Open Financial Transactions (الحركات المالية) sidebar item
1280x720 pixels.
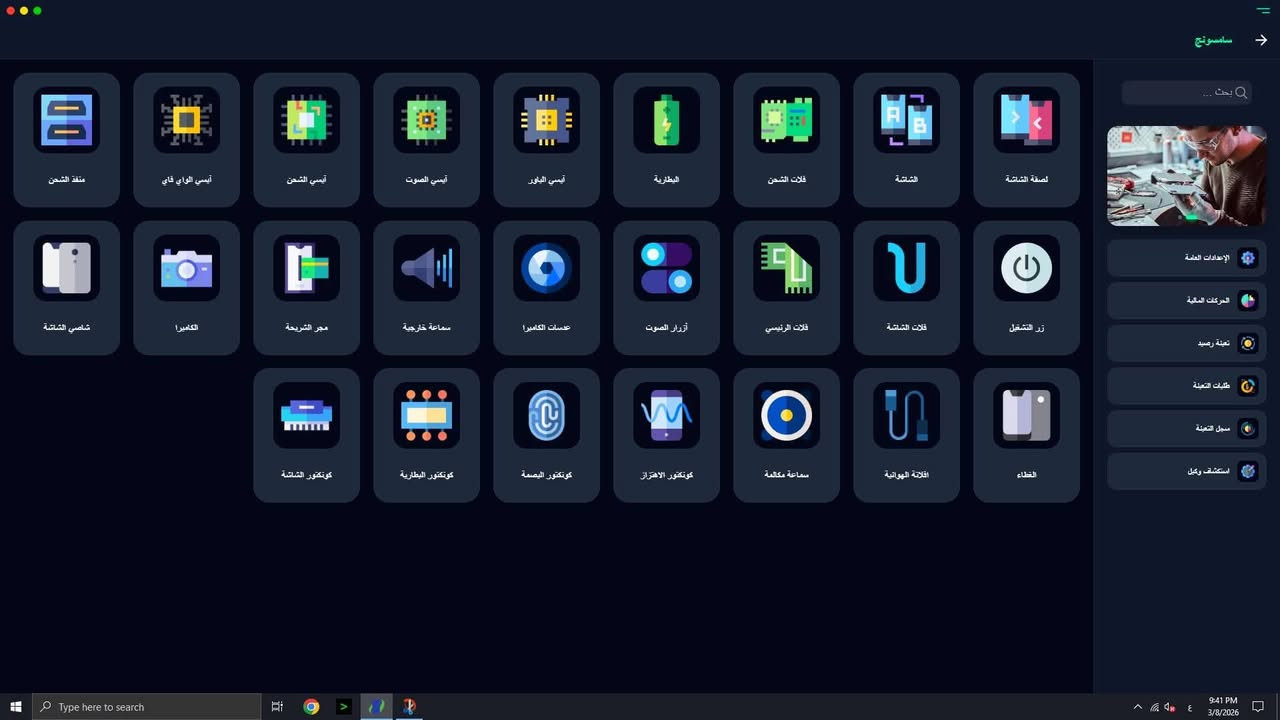pos(1186,300)
